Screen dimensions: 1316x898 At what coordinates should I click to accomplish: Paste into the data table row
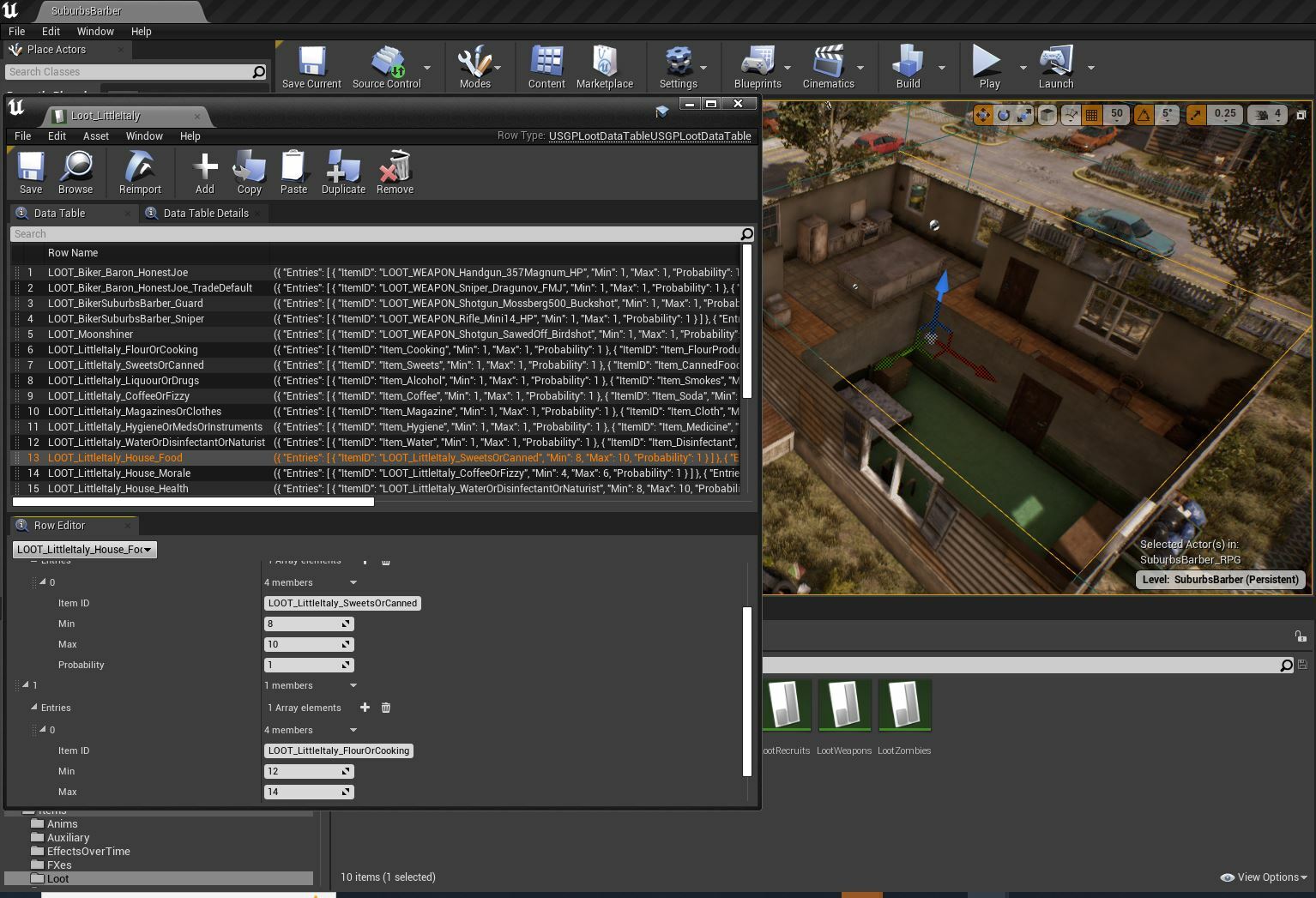293,172
